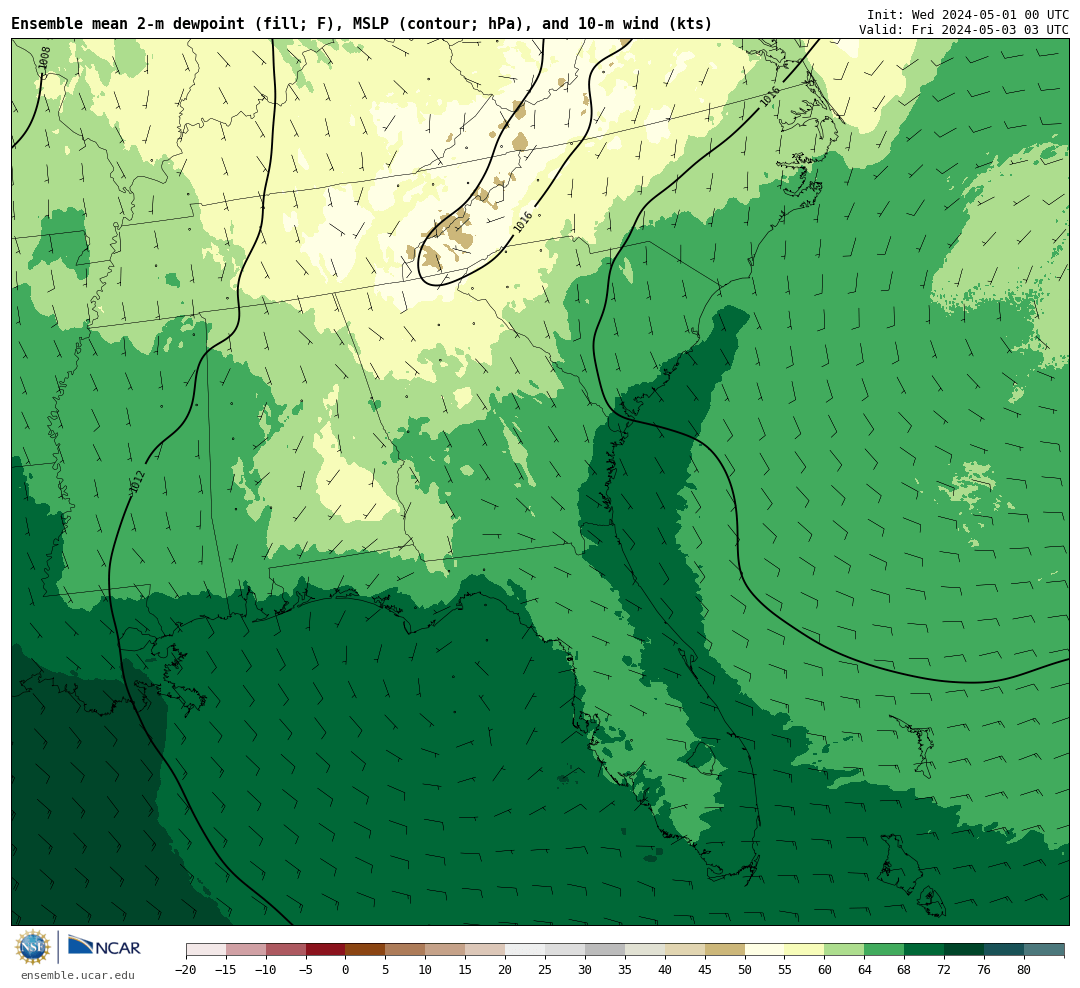Click the colorbar tick label 64

(865, 970)
